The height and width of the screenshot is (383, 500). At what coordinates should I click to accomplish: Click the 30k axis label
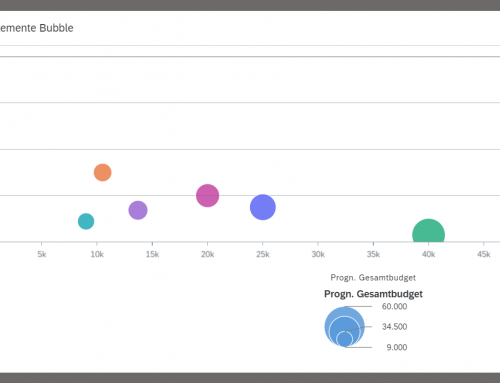point(318,254)
